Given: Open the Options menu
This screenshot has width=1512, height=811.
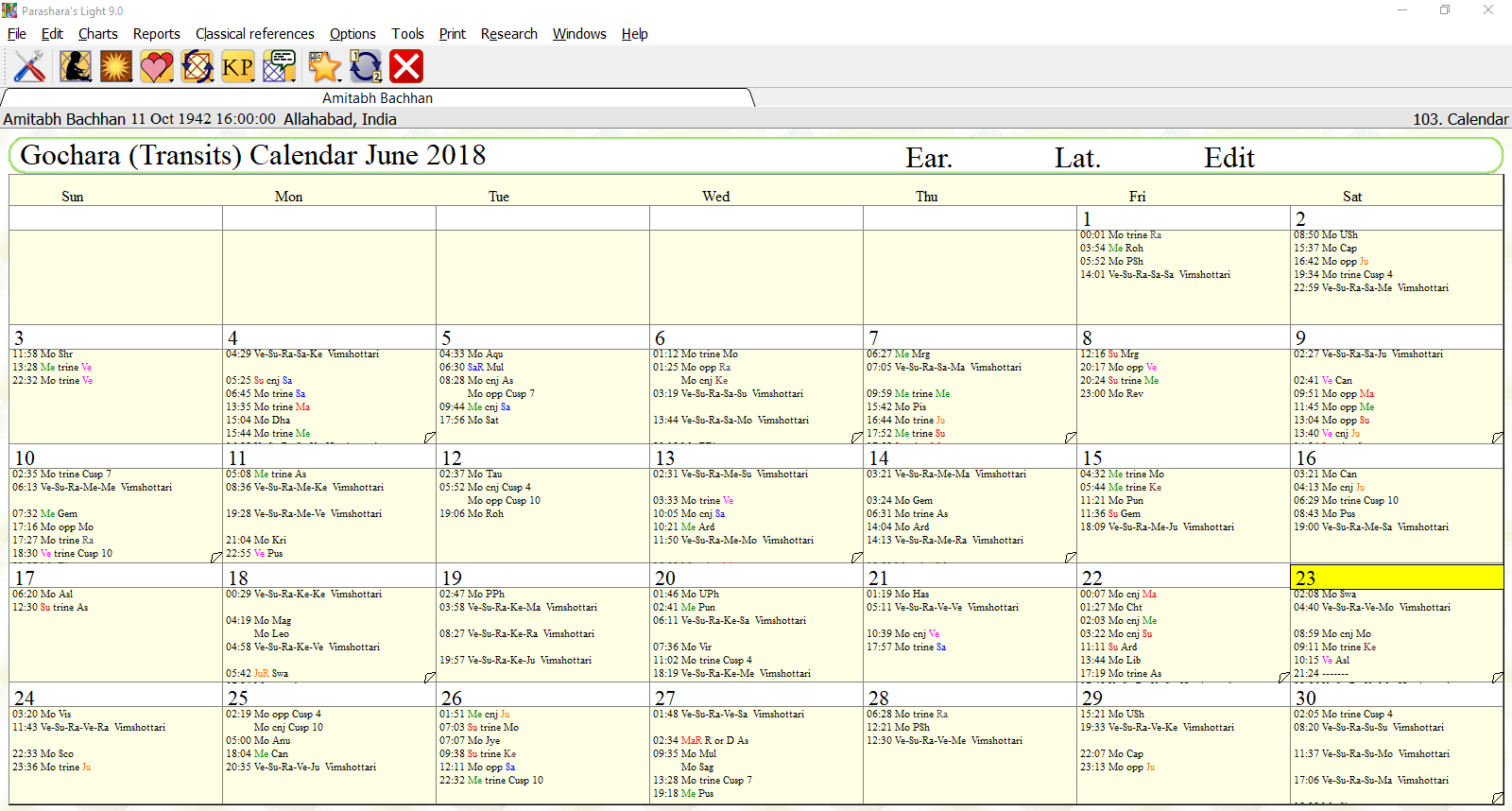Looking at the screenshot, I should (x=352, y=34).
